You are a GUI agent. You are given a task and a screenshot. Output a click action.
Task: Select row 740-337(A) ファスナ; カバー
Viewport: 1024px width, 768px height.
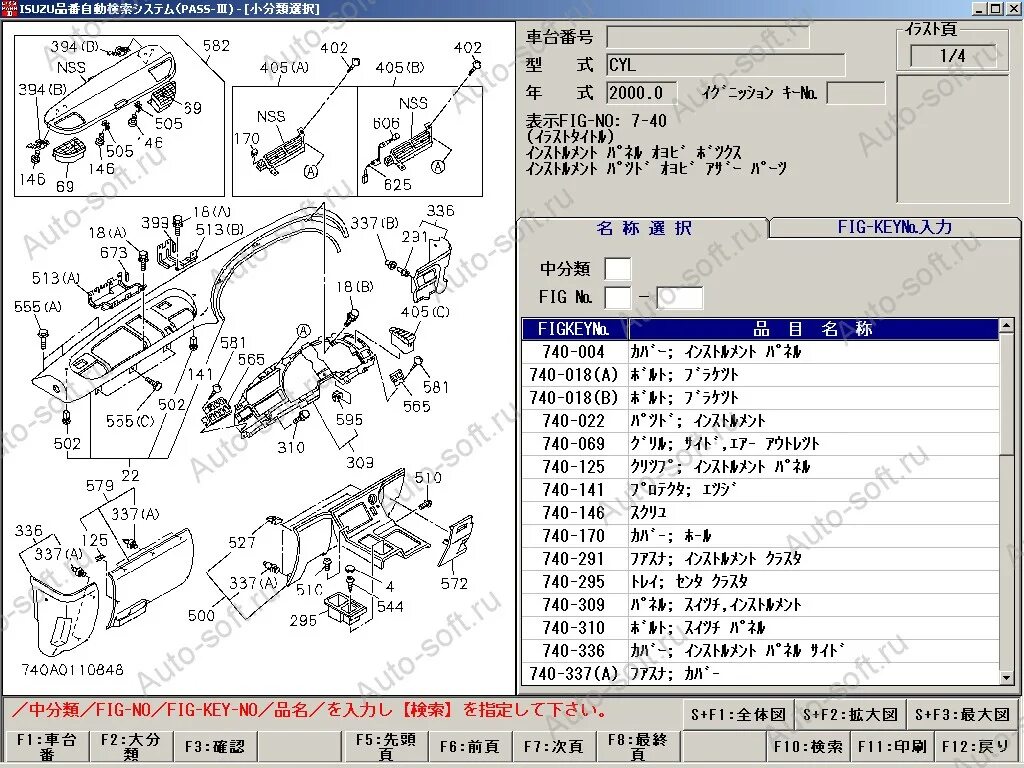(x=761, y=673)
